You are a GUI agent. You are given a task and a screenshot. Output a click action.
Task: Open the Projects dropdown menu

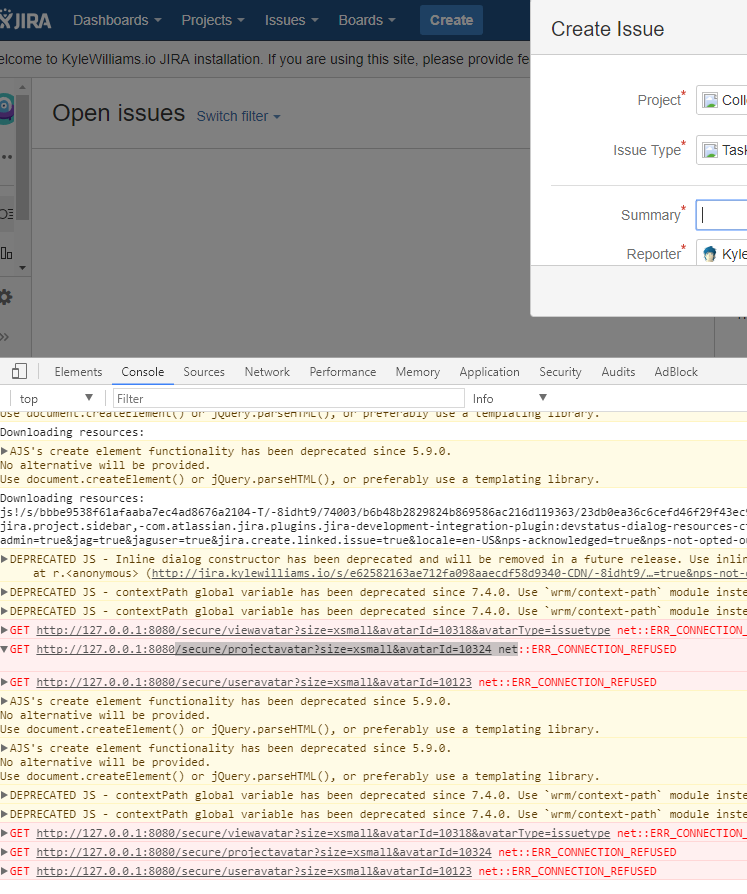[213, 21]
